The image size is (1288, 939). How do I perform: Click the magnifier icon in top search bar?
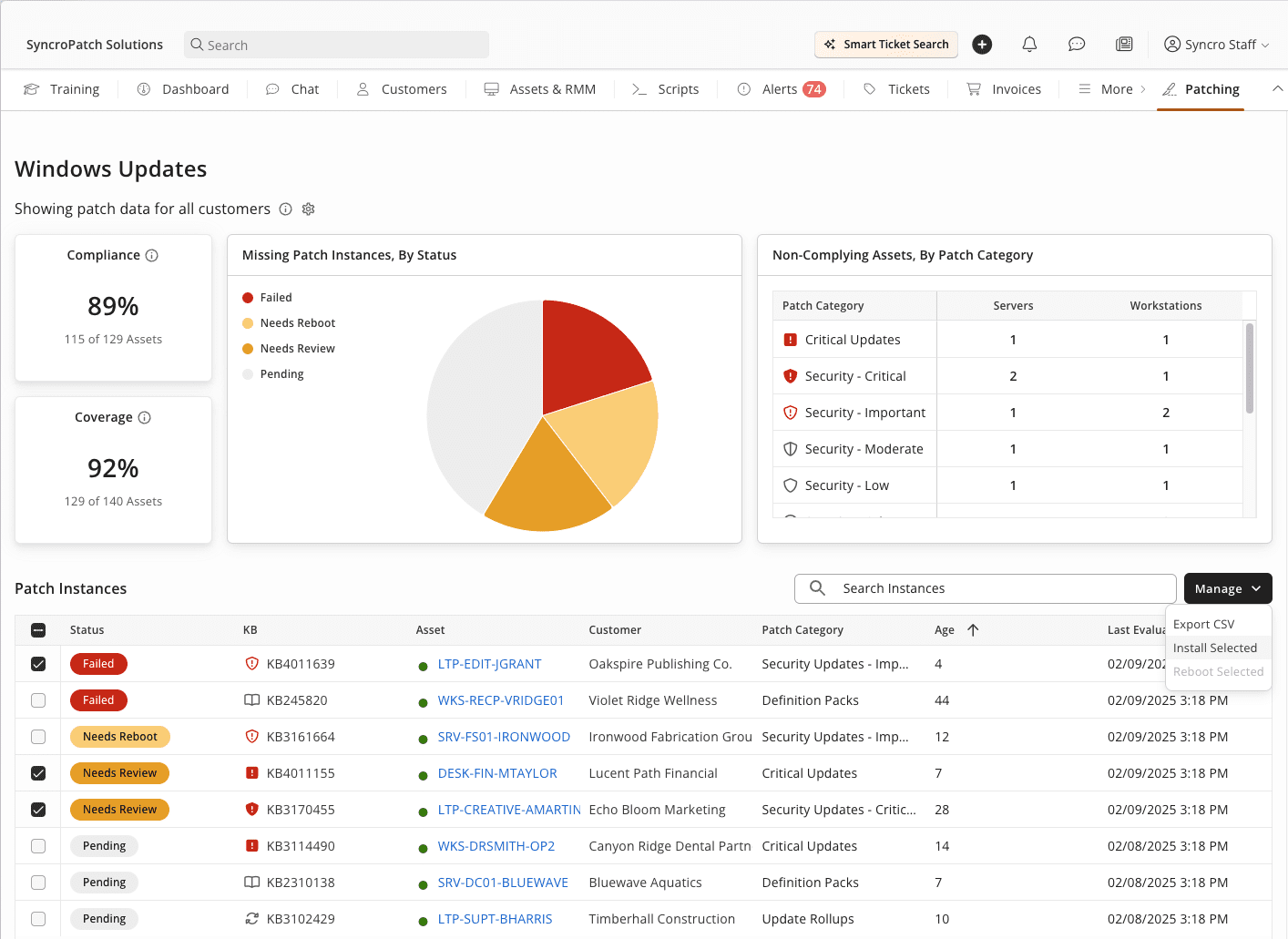pyautogui.click(x=197, y=45)
